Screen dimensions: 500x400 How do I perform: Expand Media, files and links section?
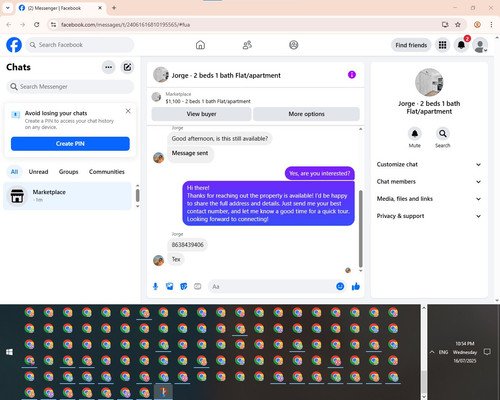(429, 199)
